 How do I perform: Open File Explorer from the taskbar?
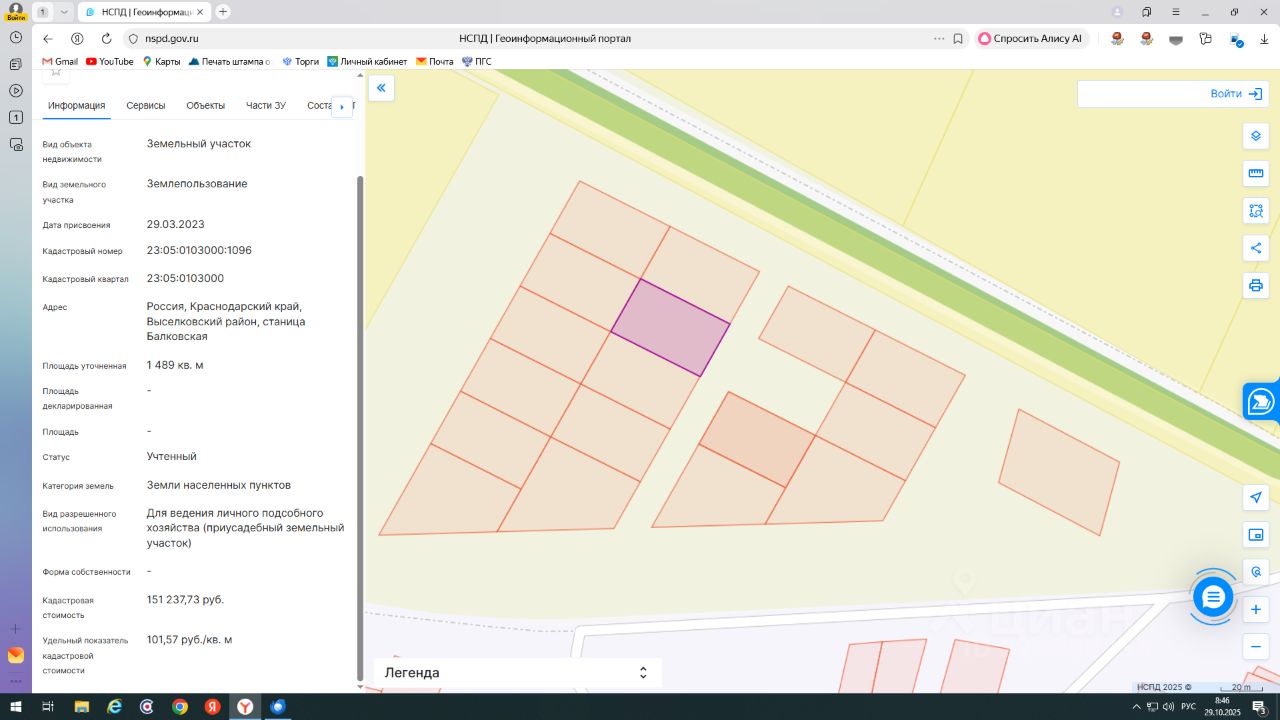(80, 707)
